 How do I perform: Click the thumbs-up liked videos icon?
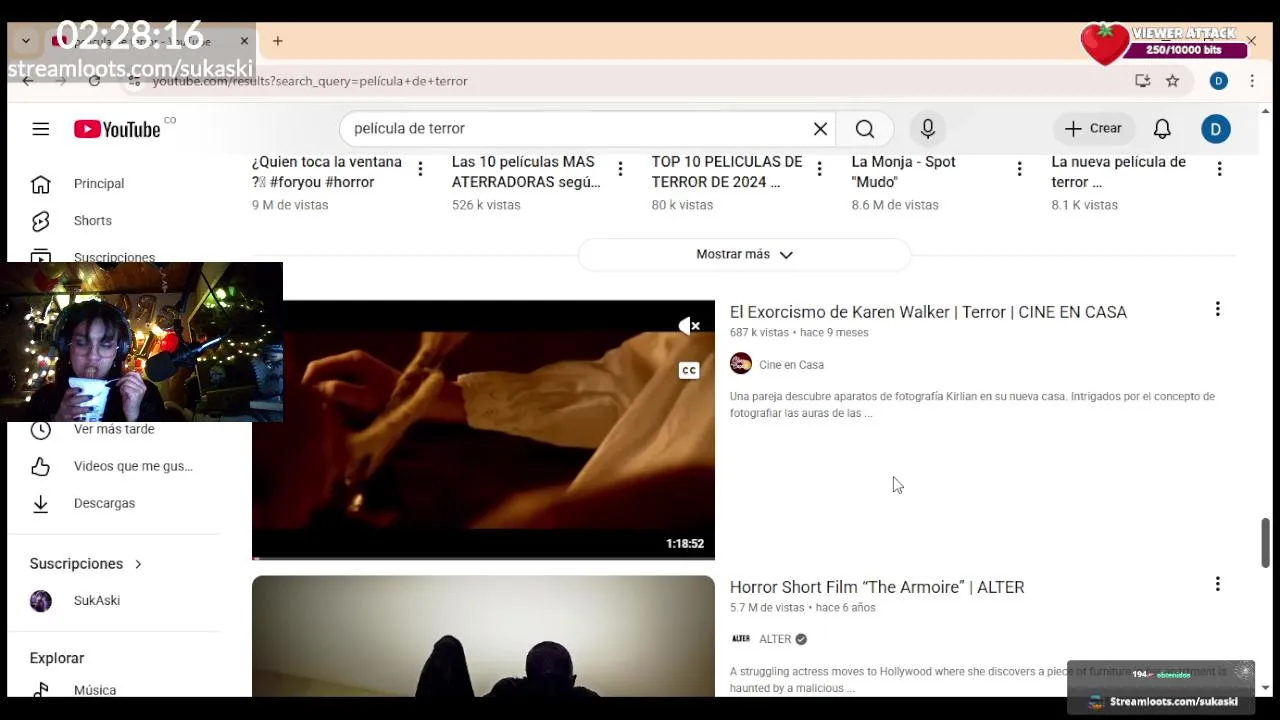click(40, 466)
